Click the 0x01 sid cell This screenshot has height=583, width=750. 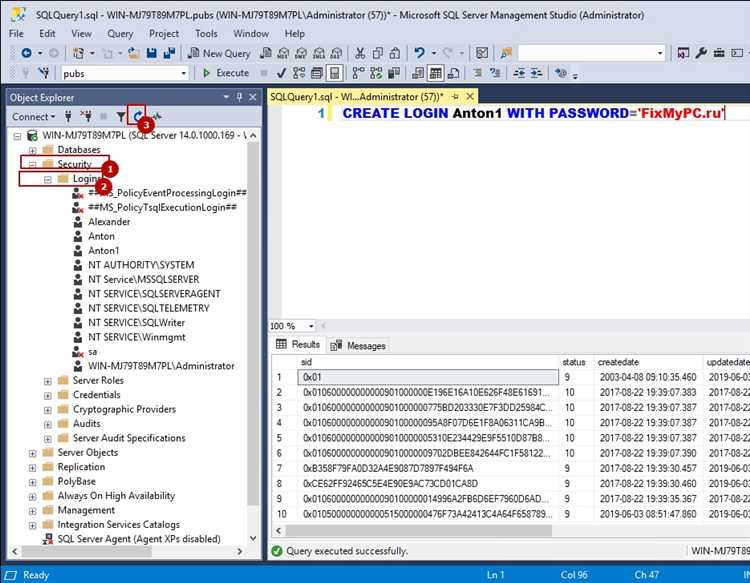(x=428, y=377)
